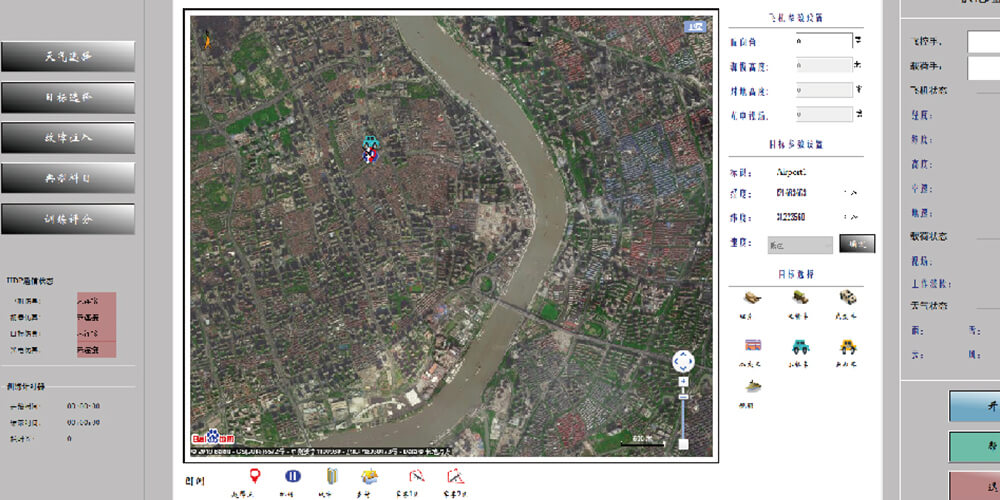Pick the teal car target icon
The height and width of the screenshot is (500, 1000).
[x=801, y=346]
